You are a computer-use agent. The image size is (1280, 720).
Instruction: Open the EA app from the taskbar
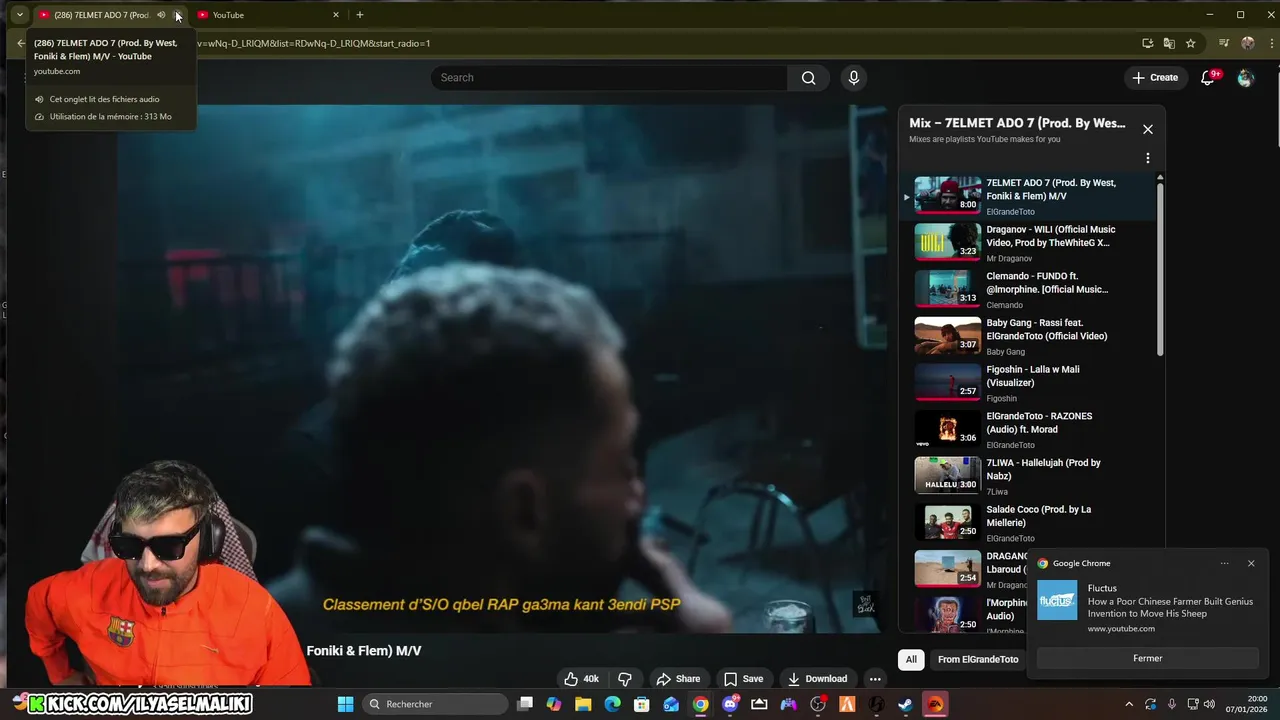tap(935, 704)
